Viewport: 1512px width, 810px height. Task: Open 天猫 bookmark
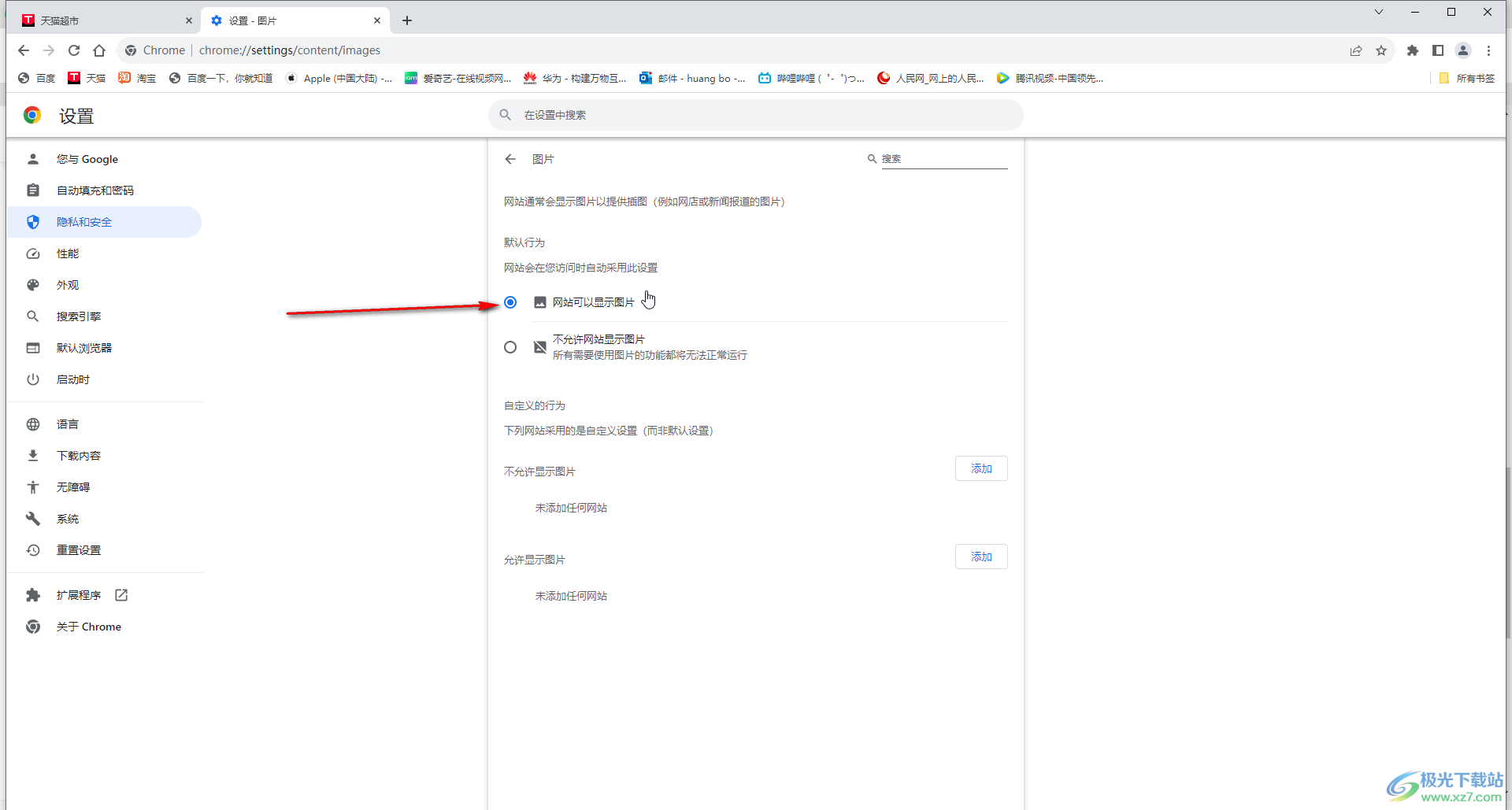tap(87, 78)
